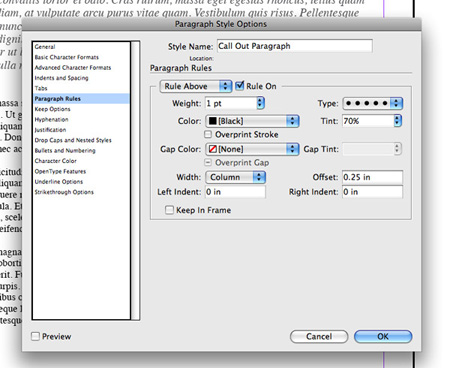Open Strikethrough Options category
450x368 pixels.
click(64, 192)
